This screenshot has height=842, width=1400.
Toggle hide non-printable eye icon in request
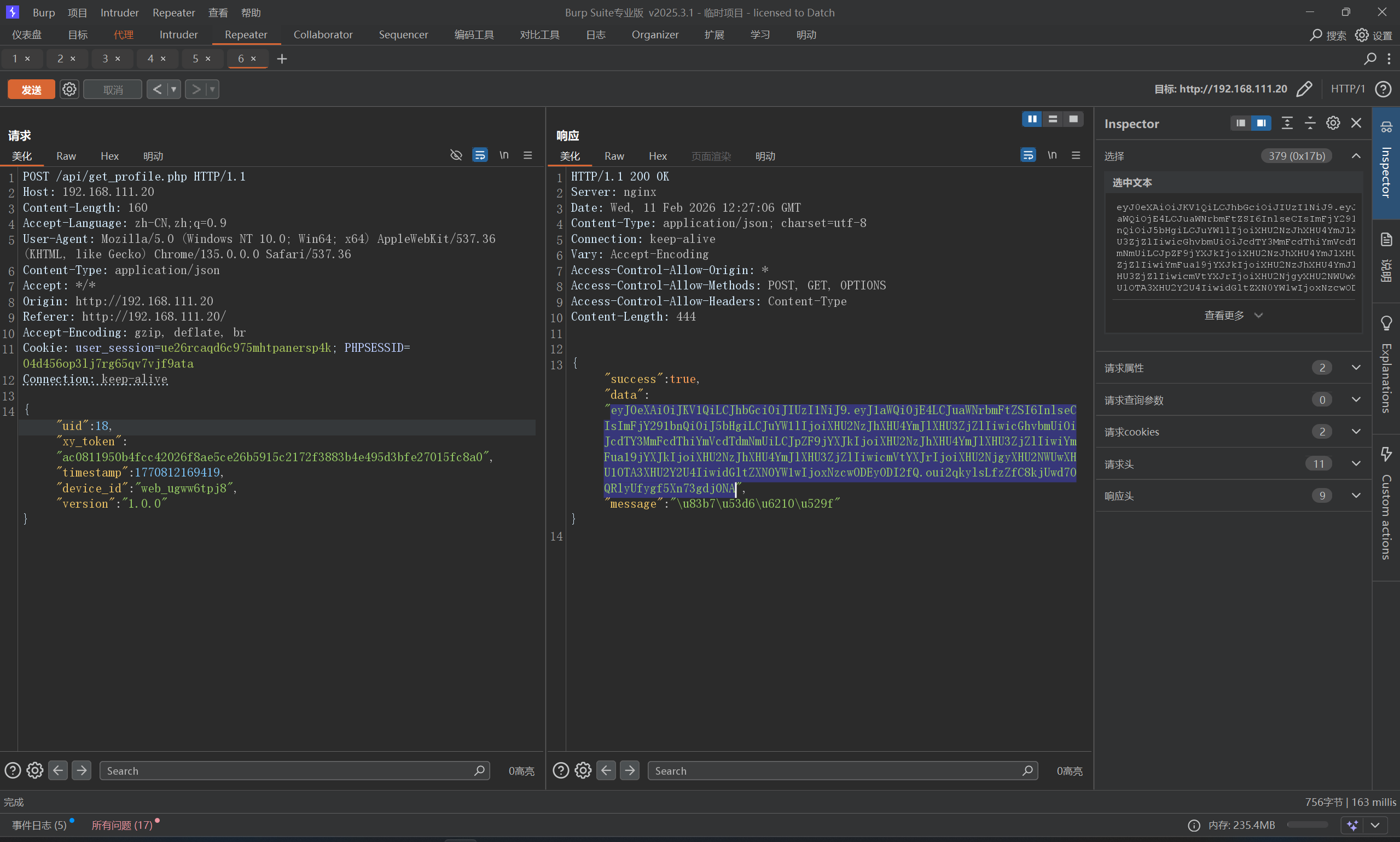(456, 155)
